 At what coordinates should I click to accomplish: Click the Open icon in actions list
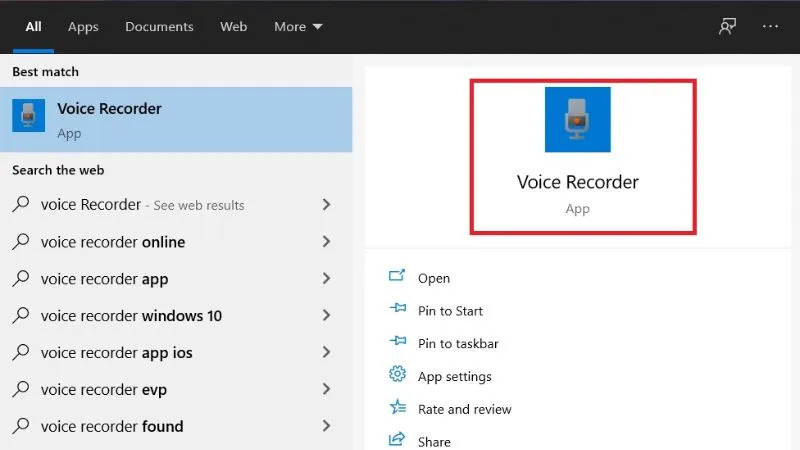point(397,277)
